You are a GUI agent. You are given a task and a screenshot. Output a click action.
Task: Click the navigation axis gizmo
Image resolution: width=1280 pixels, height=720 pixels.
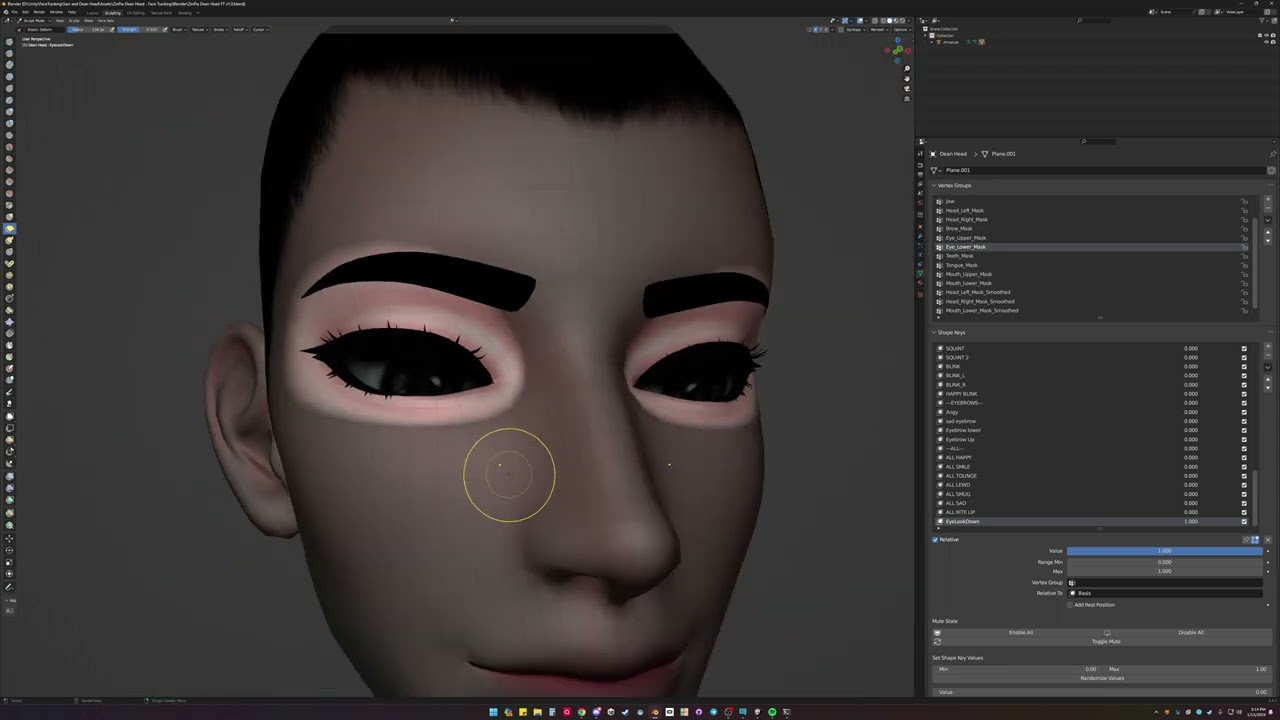[898, 50]
